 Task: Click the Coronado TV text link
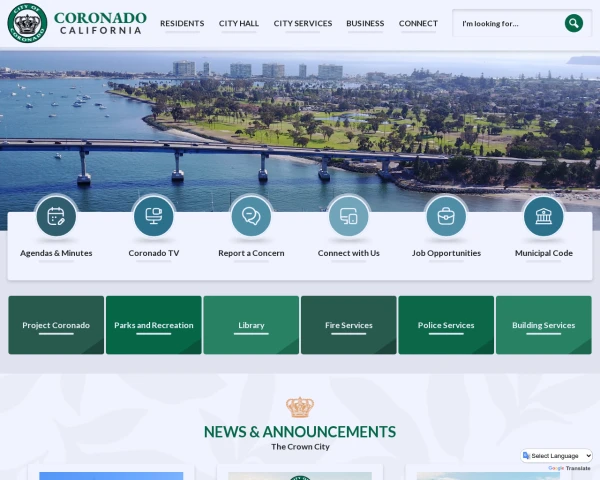154,253
